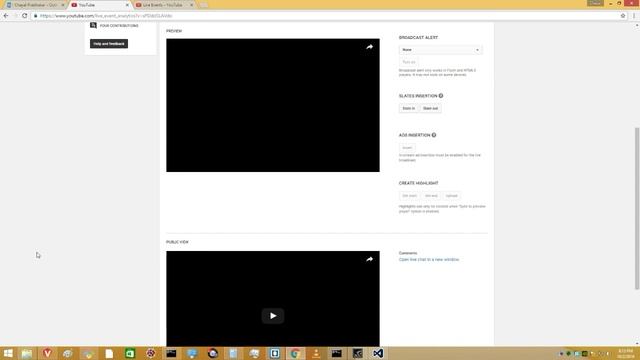The image size is (640, 360).
Task: Click the share arrow on the Preview player
Action: pos(369,47)
